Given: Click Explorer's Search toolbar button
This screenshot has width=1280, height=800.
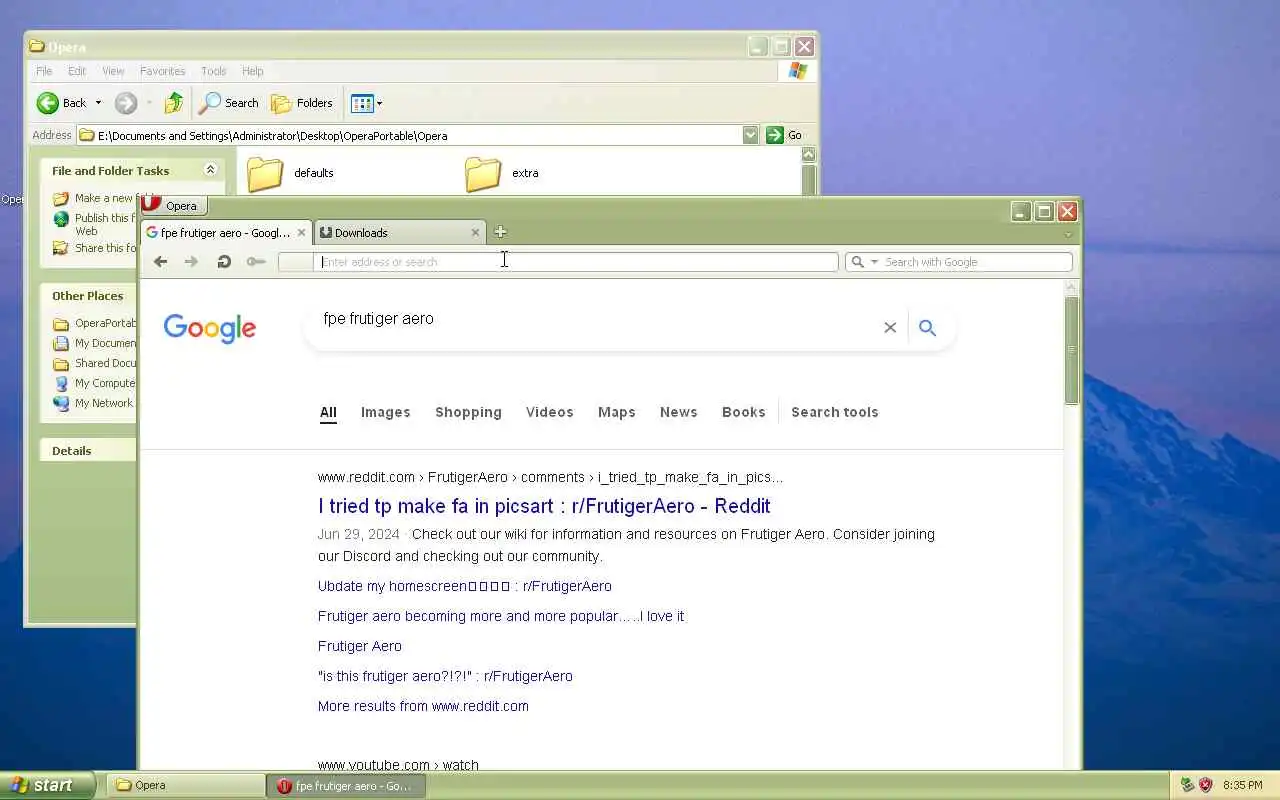Looking at the screenshot, I should click(229, 103).
